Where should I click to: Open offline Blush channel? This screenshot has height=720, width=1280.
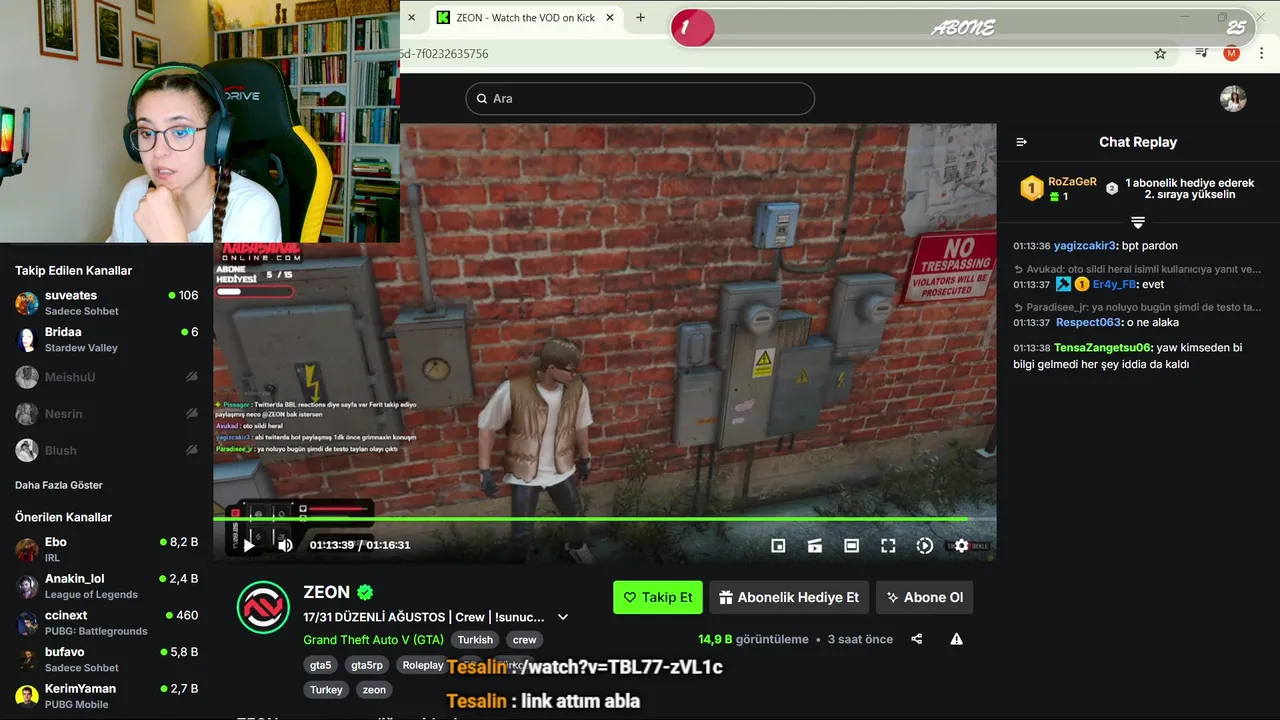[106, 450]
